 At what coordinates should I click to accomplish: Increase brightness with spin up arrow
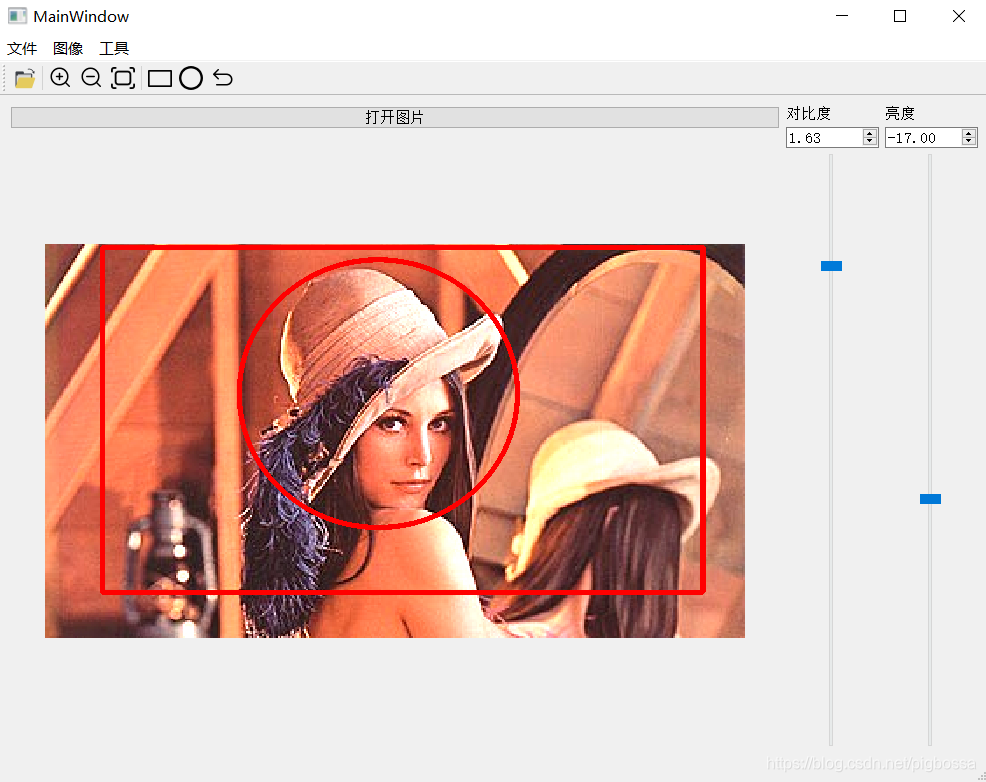click(969, 133)
